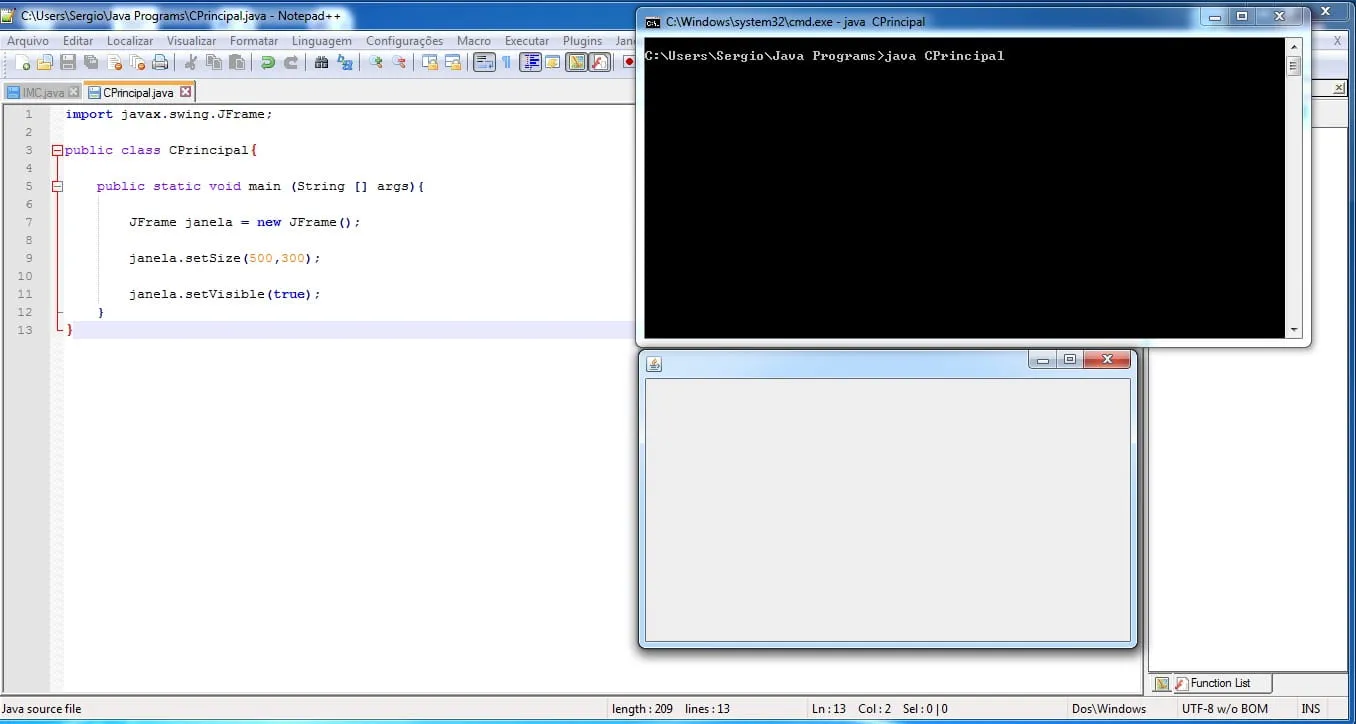Screen dimensions: 1356x724
Task: Close the IMC.java tab
Action: click(74, 92)
